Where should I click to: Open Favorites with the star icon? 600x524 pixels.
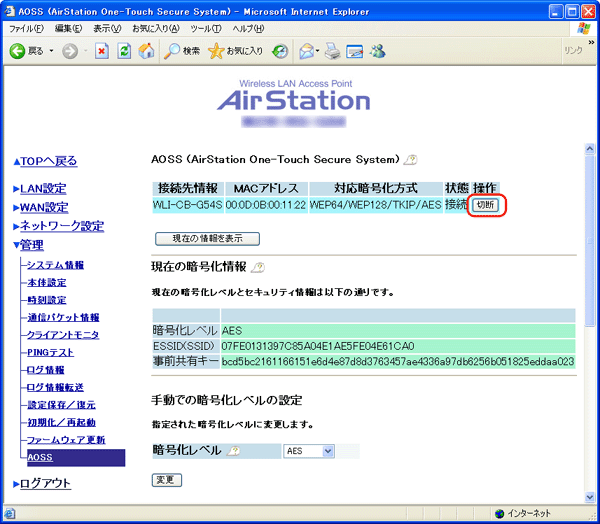pos(216,51)
